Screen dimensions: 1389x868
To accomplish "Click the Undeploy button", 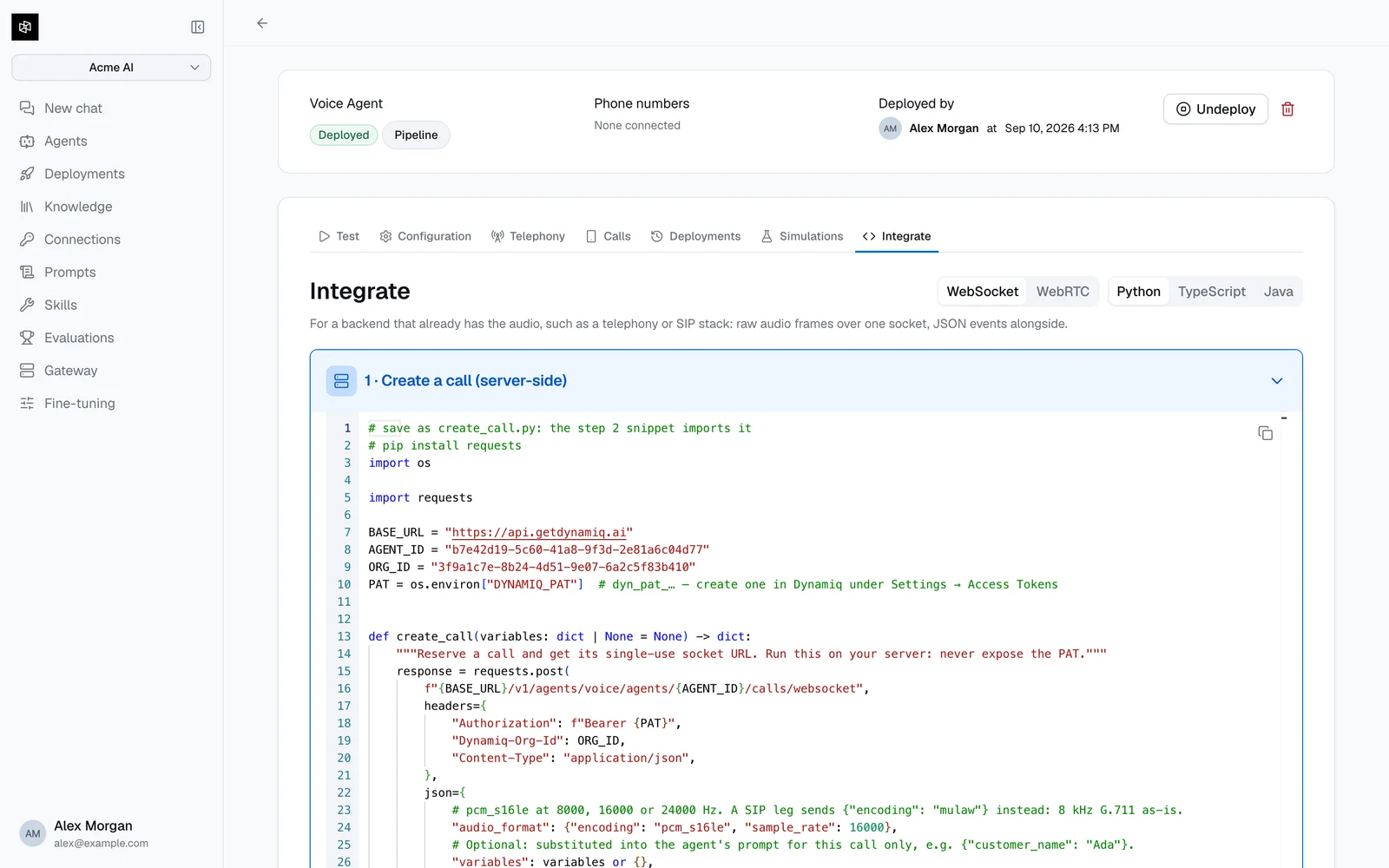I will tap(1215, 109).
